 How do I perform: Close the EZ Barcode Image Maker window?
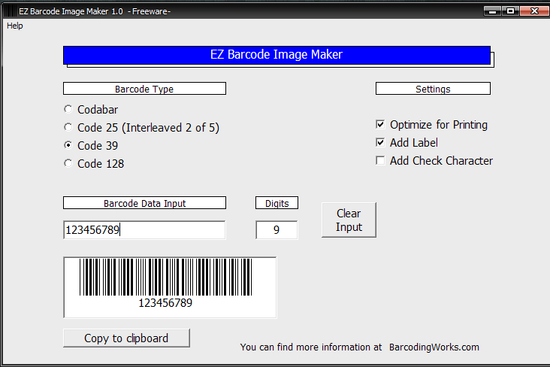(534, 11)
